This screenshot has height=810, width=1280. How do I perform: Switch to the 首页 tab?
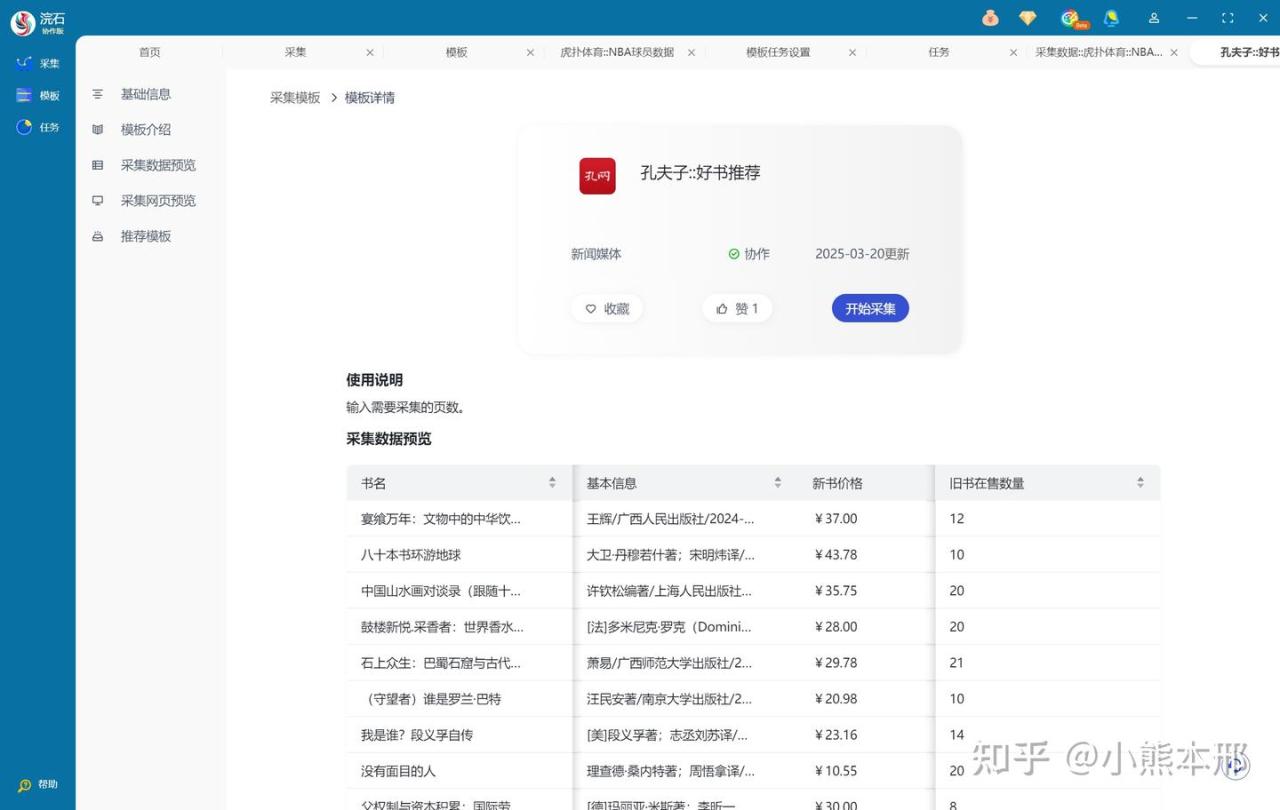point(149,52)
